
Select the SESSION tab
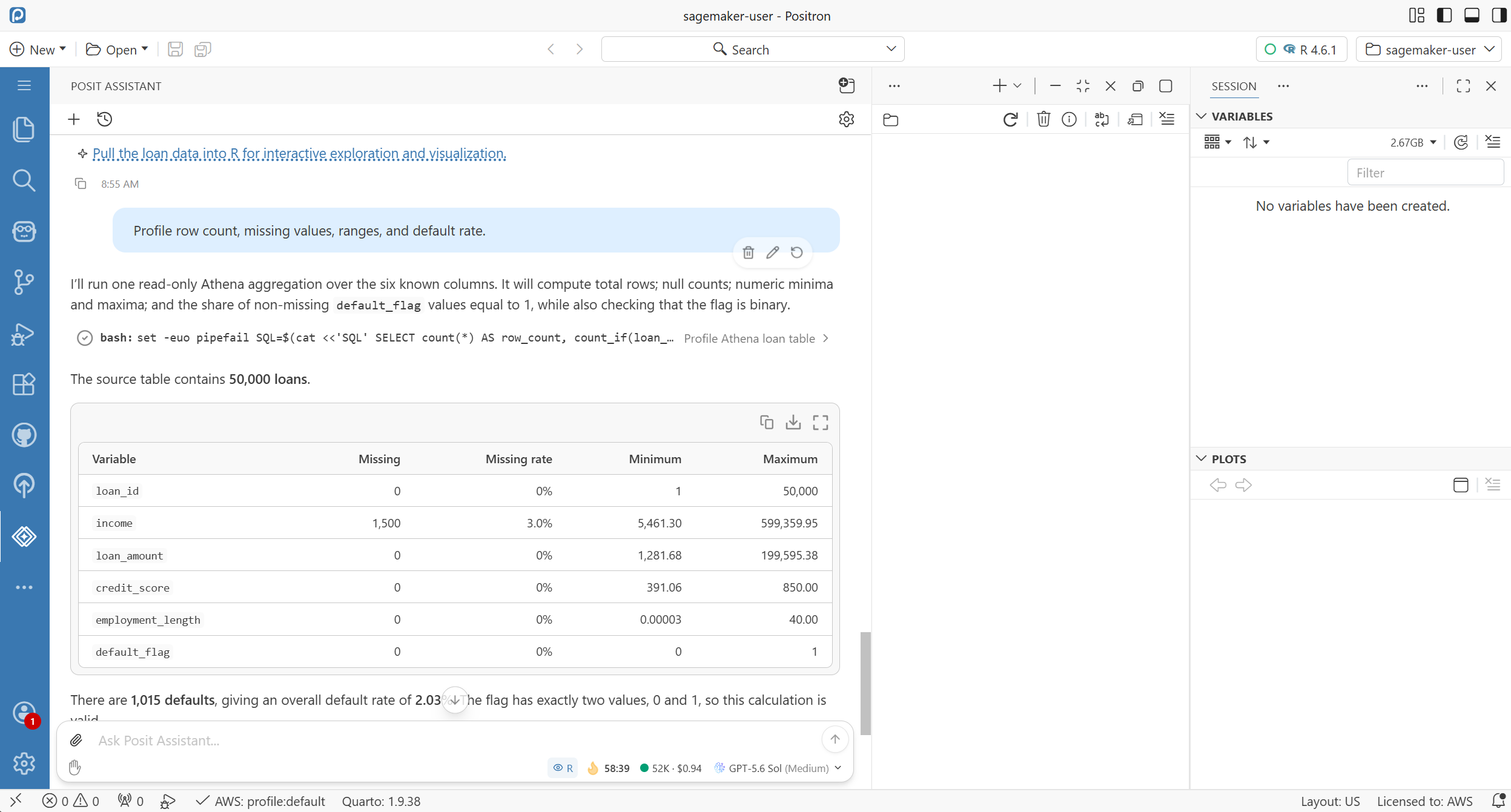point(1234,86)
